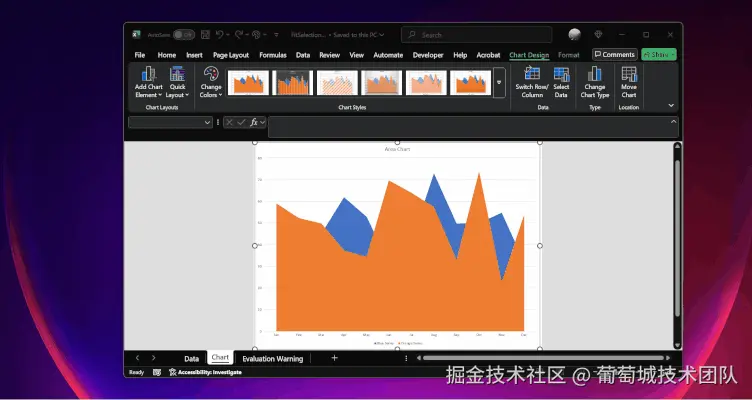Open the Name Box dropdown

(207, 122)
